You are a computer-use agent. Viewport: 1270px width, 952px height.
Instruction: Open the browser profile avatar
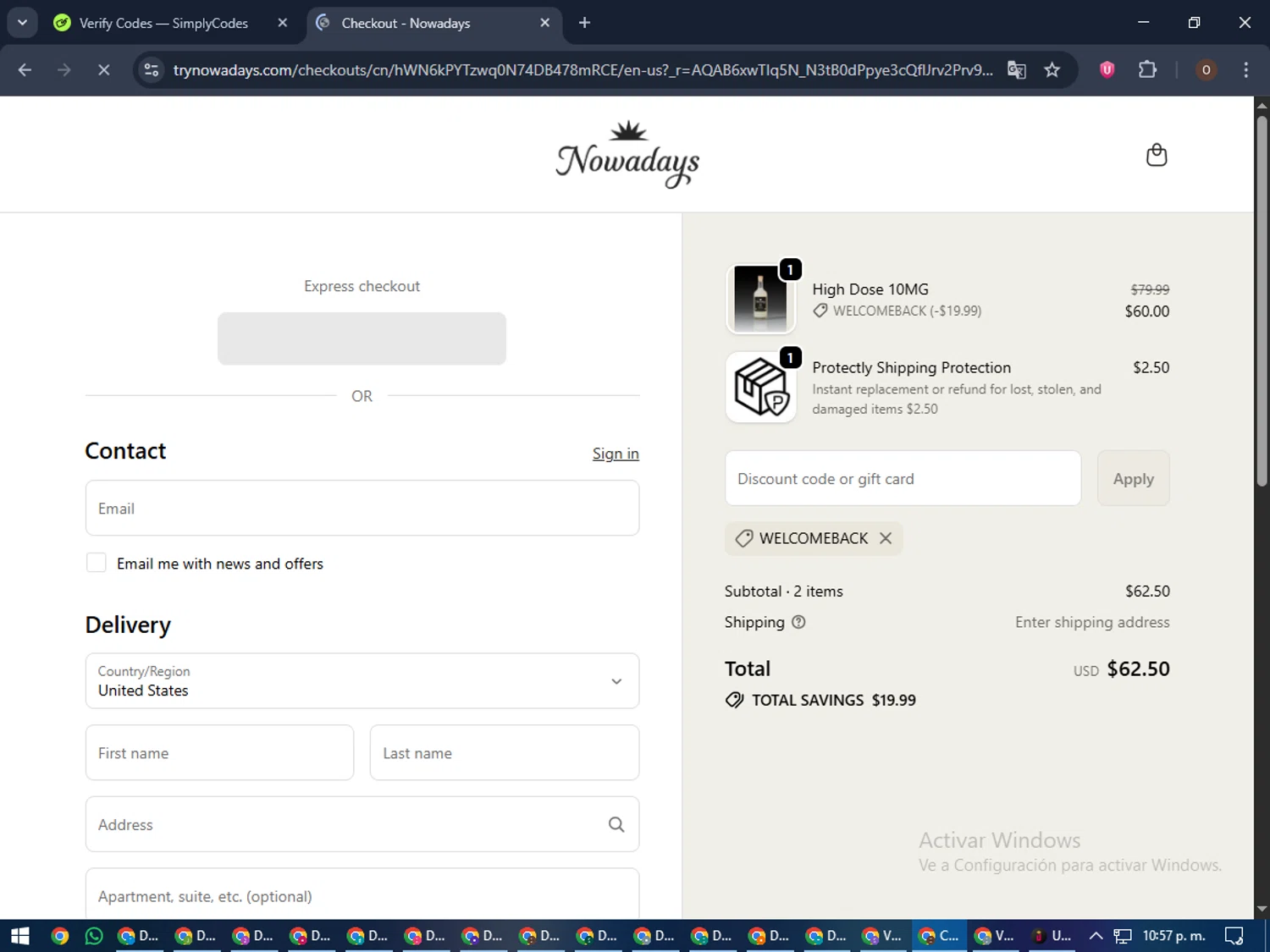coord(1206,69)
